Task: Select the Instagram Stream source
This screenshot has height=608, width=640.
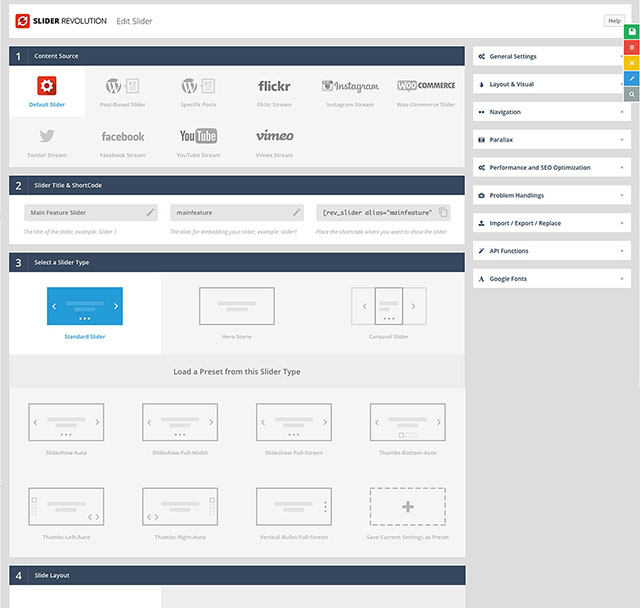Action: pos(350,92)
